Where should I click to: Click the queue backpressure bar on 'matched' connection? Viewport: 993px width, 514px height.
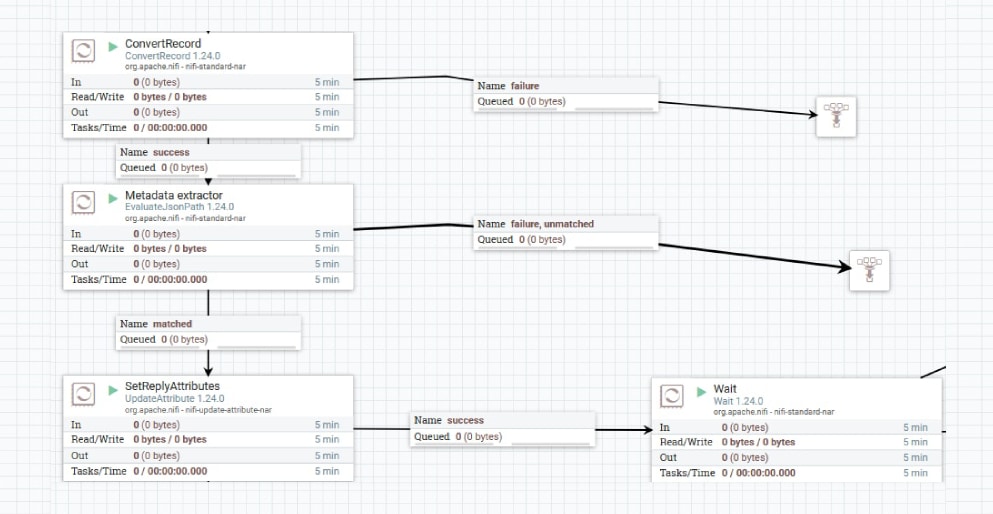point(256,346)
